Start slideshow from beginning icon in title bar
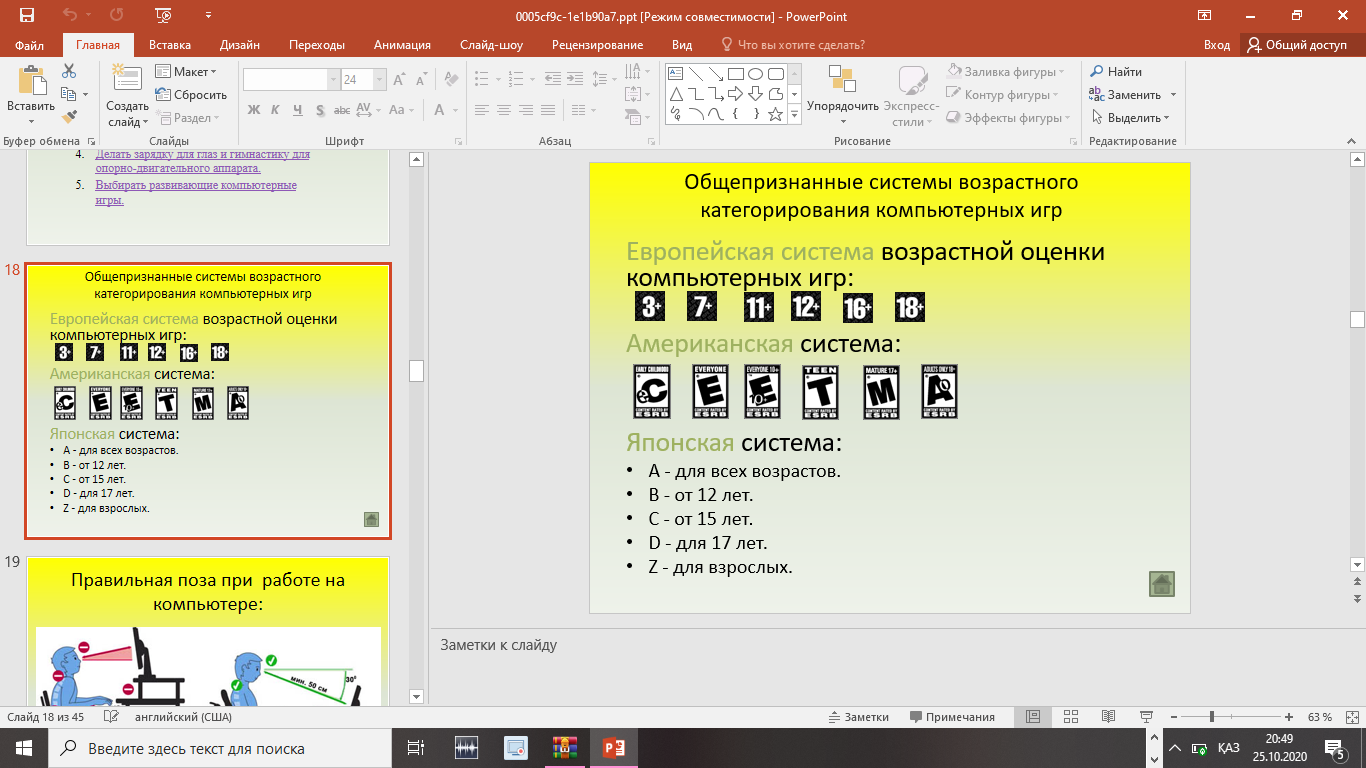1366x768 pixels. [x=163, y=15]
